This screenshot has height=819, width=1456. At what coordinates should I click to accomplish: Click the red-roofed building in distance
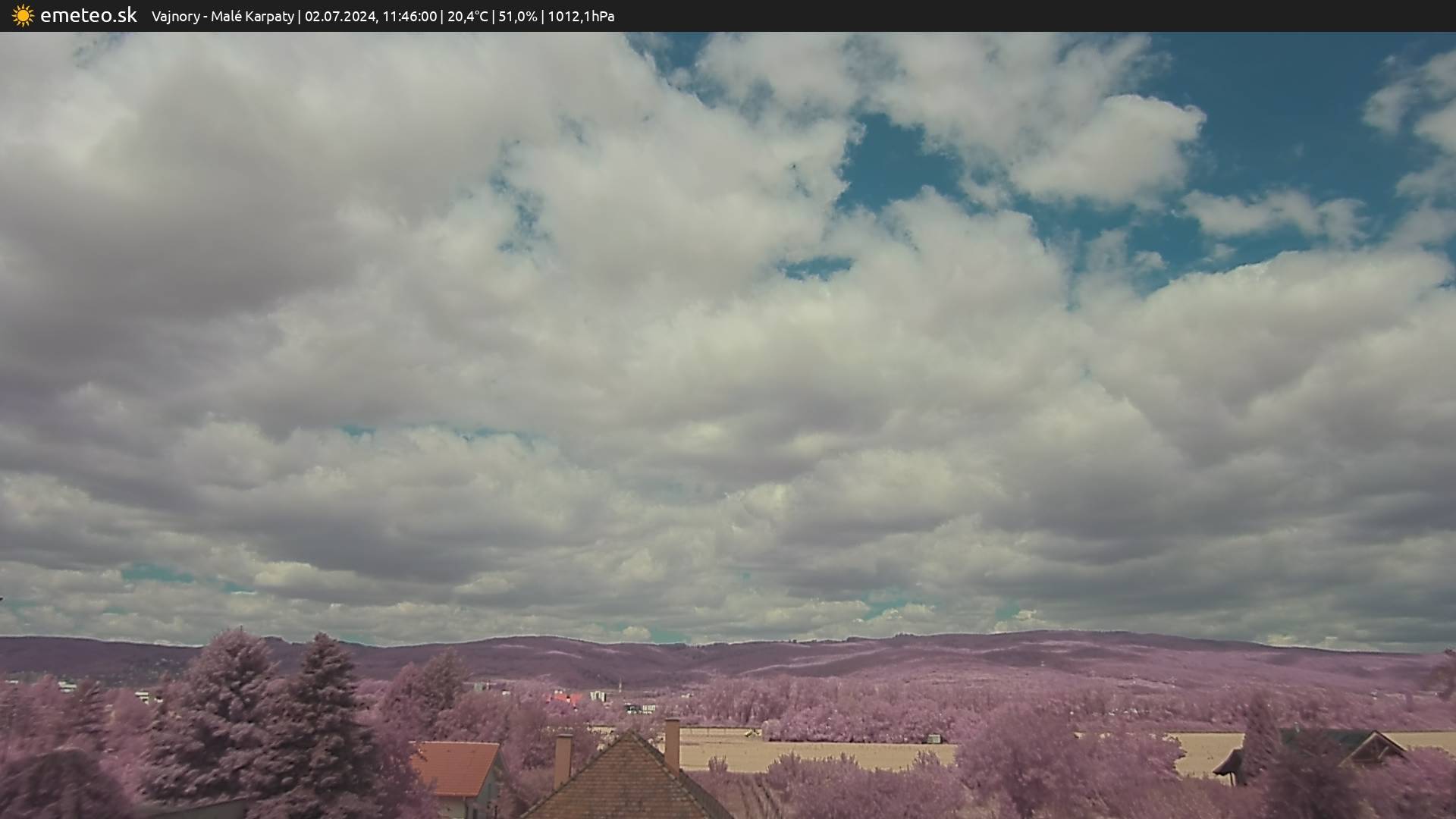[564, 698]
